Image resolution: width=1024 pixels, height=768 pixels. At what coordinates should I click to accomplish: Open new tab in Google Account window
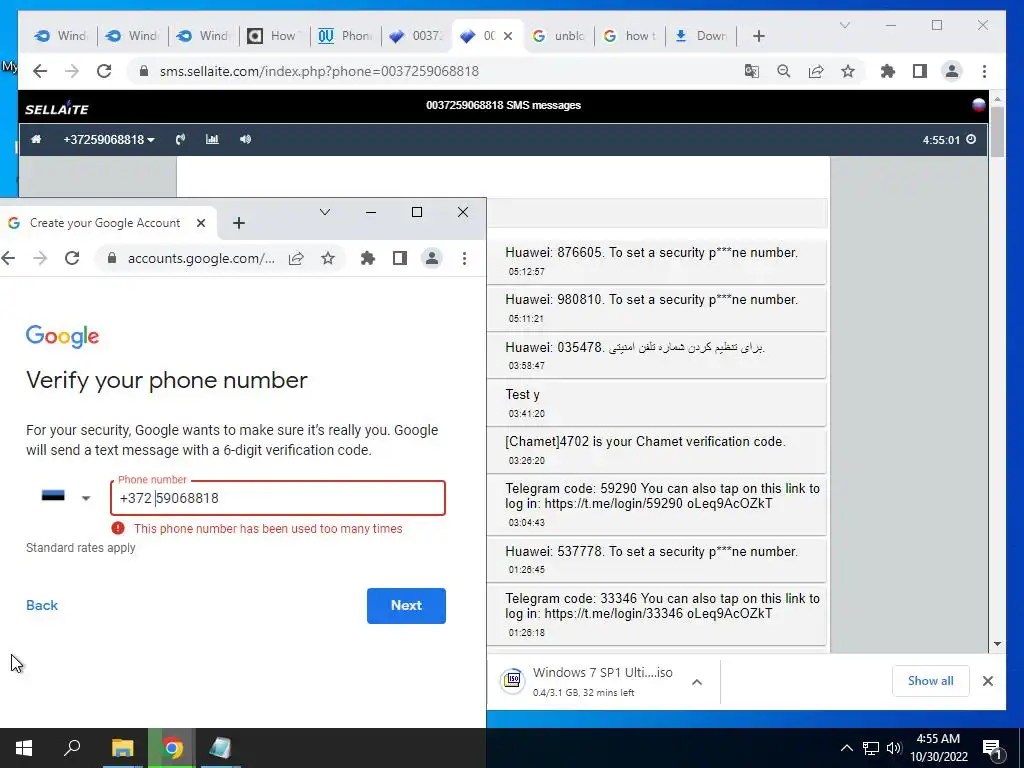point(238,223)
